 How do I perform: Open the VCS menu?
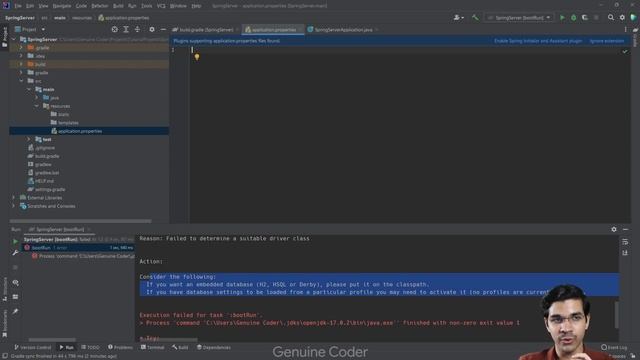[161, 6]
